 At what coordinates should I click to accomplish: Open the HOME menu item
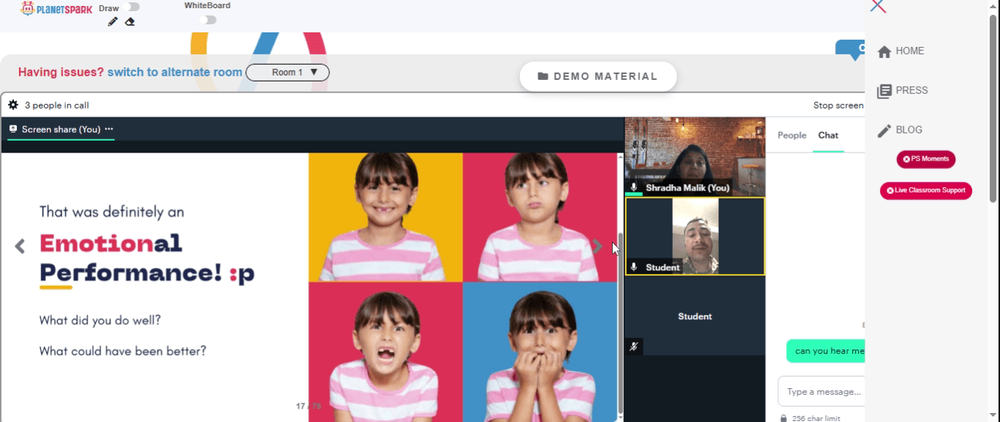pyautogui.click(x=901, y=51)
